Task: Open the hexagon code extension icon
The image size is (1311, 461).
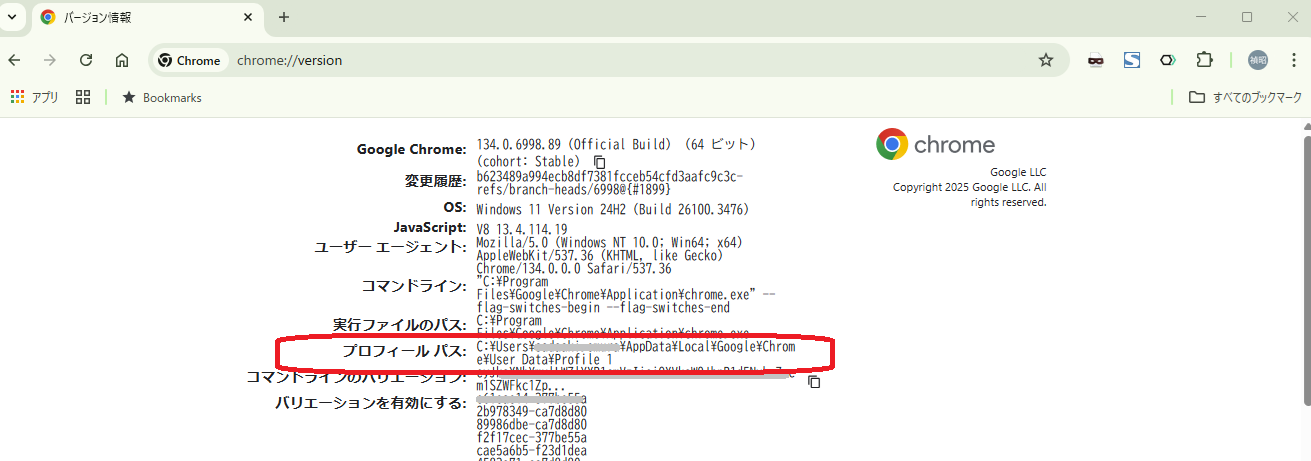Action: click(1168, 60)
